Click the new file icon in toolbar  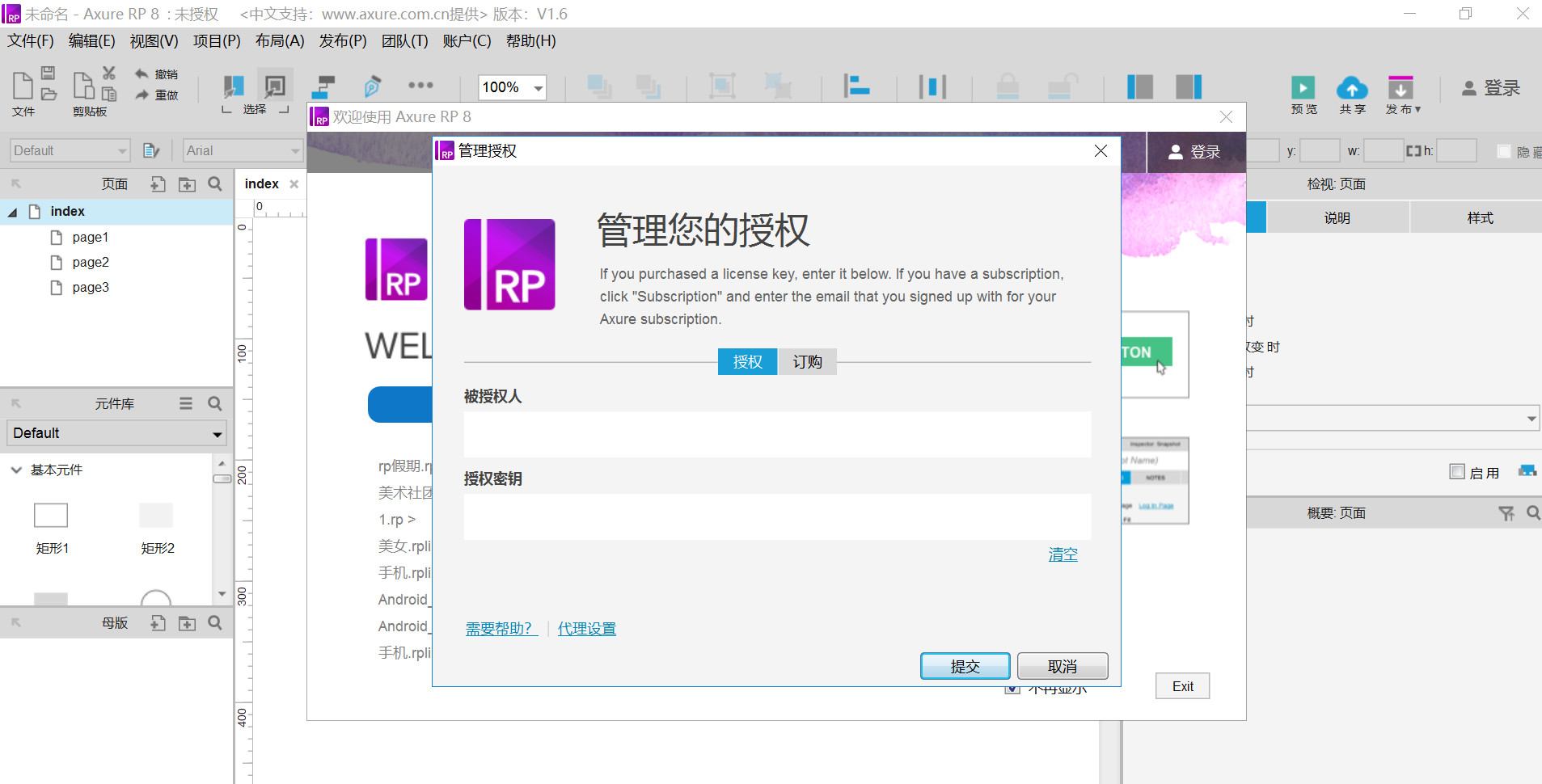[23, 85]
